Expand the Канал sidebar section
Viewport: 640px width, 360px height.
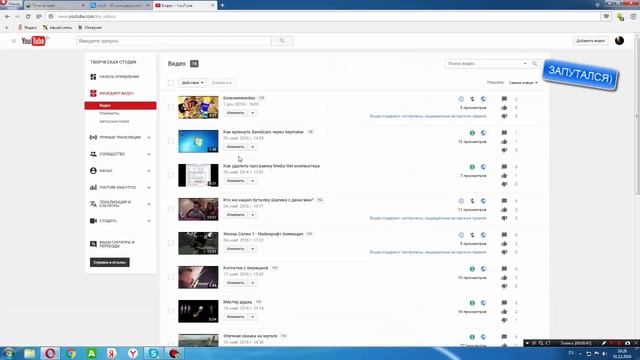[x=149, y=171]
